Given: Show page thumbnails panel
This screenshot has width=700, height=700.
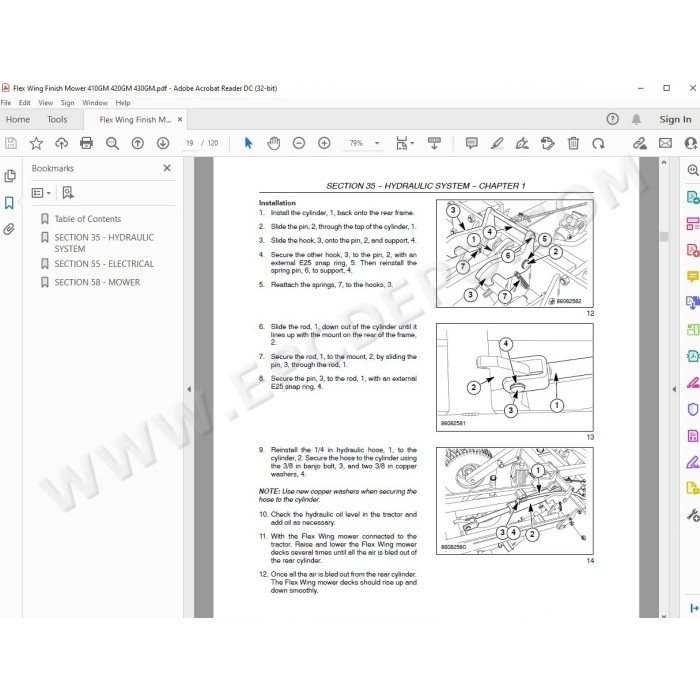Looking at the screenshot, I should 10,176.
